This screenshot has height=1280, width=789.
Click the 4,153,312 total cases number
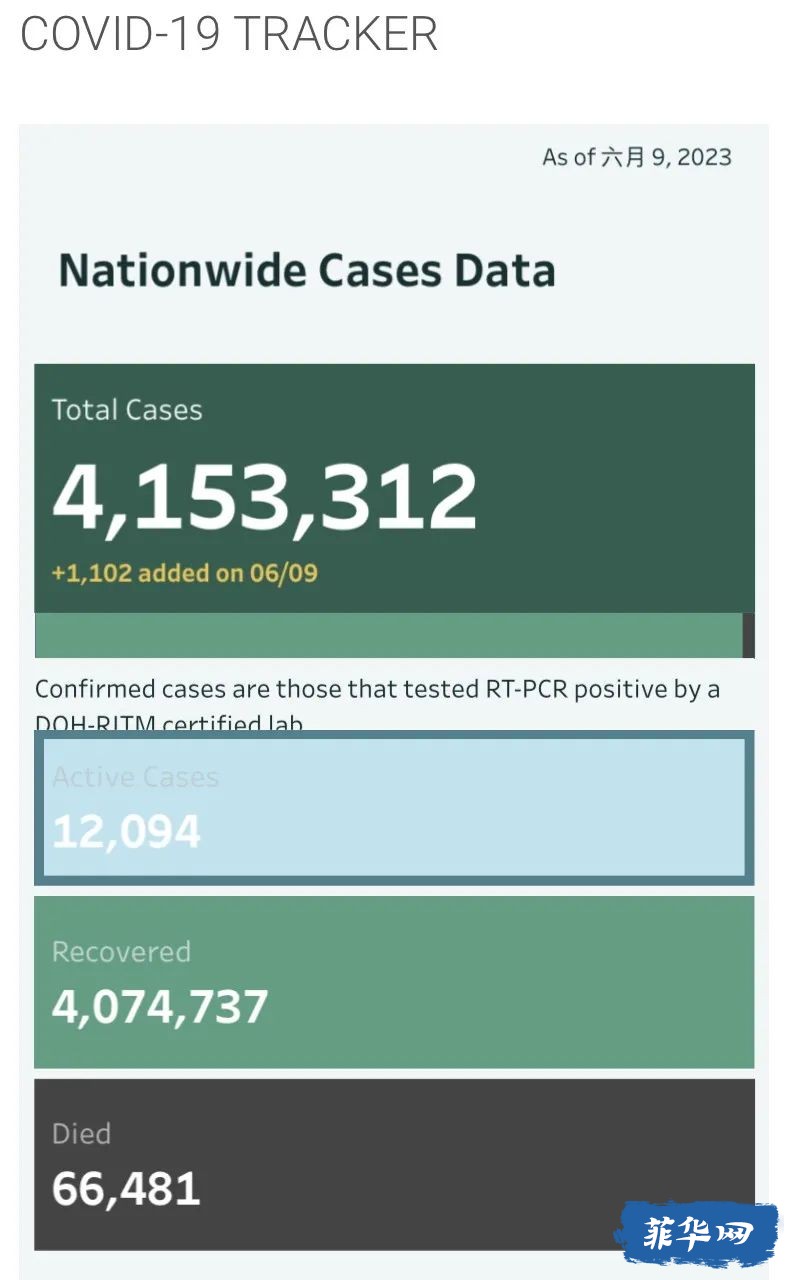(x=264, y=497)
